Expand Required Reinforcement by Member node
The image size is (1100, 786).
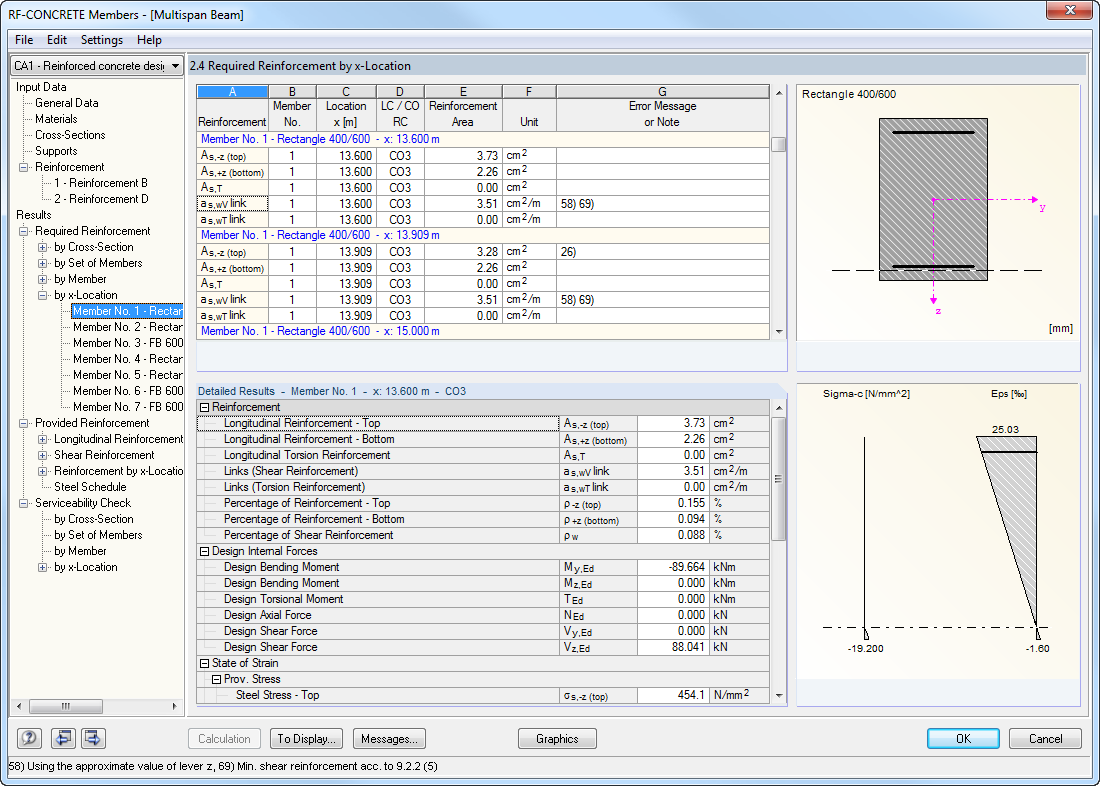43,279
